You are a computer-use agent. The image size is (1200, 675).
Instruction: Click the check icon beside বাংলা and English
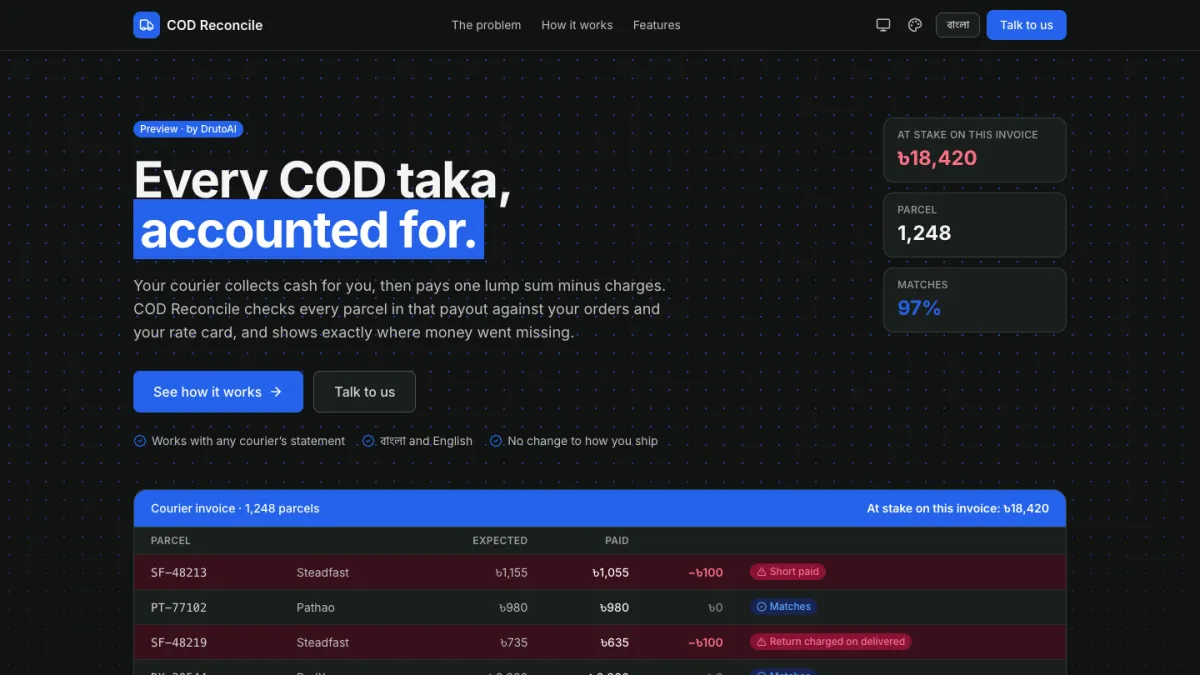pyautogui.click(x=368, y=441)
